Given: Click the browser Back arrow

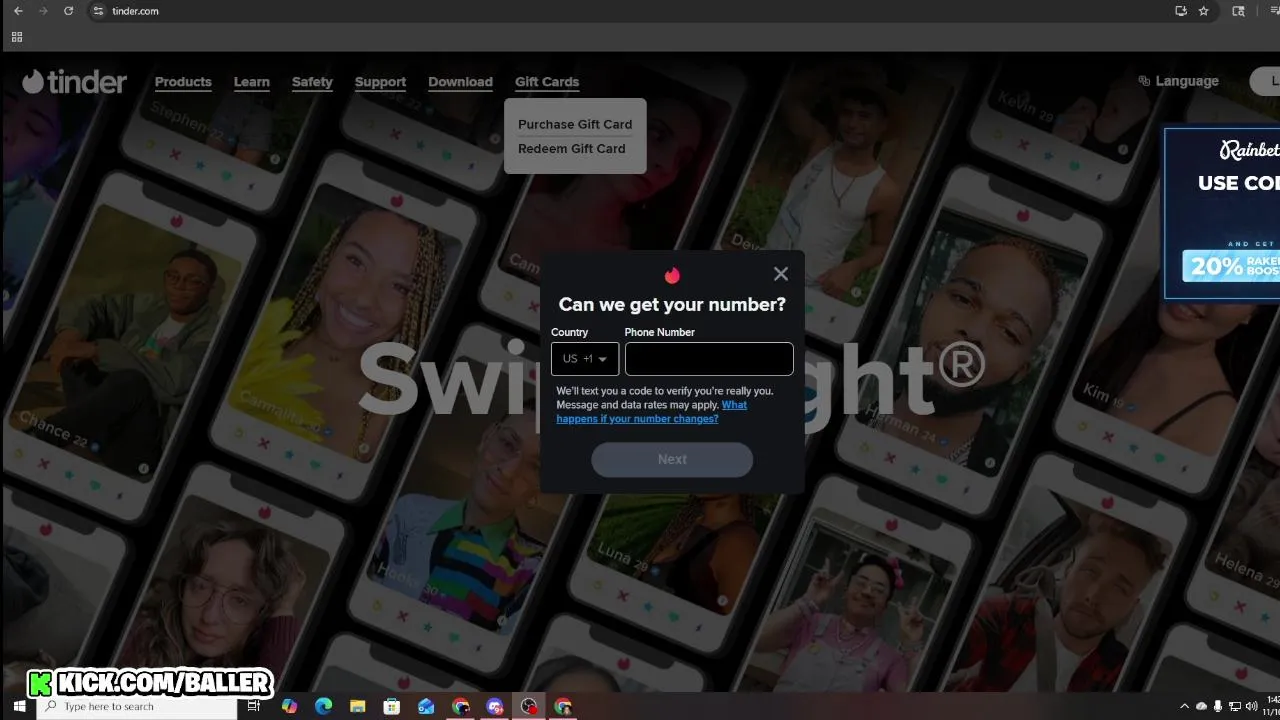Looking at the screenshot, I should pos(18,11).
